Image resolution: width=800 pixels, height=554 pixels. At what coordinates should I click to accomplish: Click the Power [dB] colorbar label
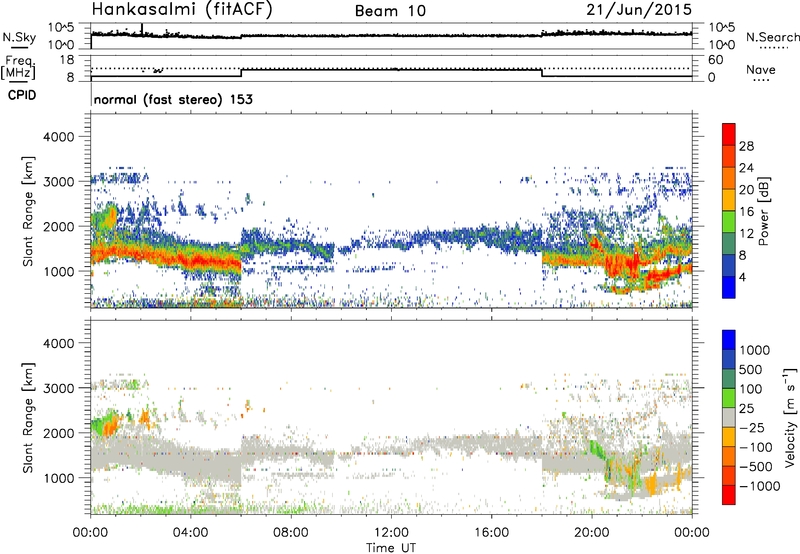pyautogui.click(x=764, y=211)
